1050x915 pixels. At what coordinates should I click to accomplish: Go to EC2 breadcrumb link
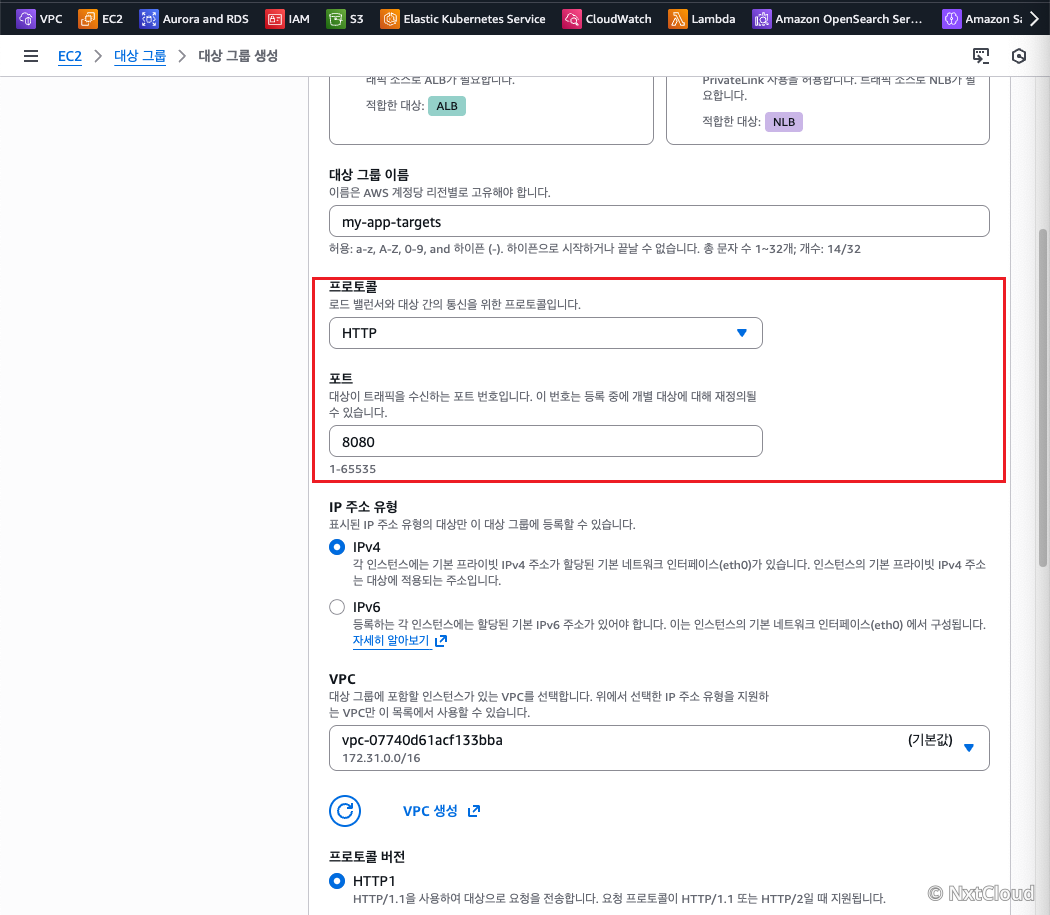(70, 56)
